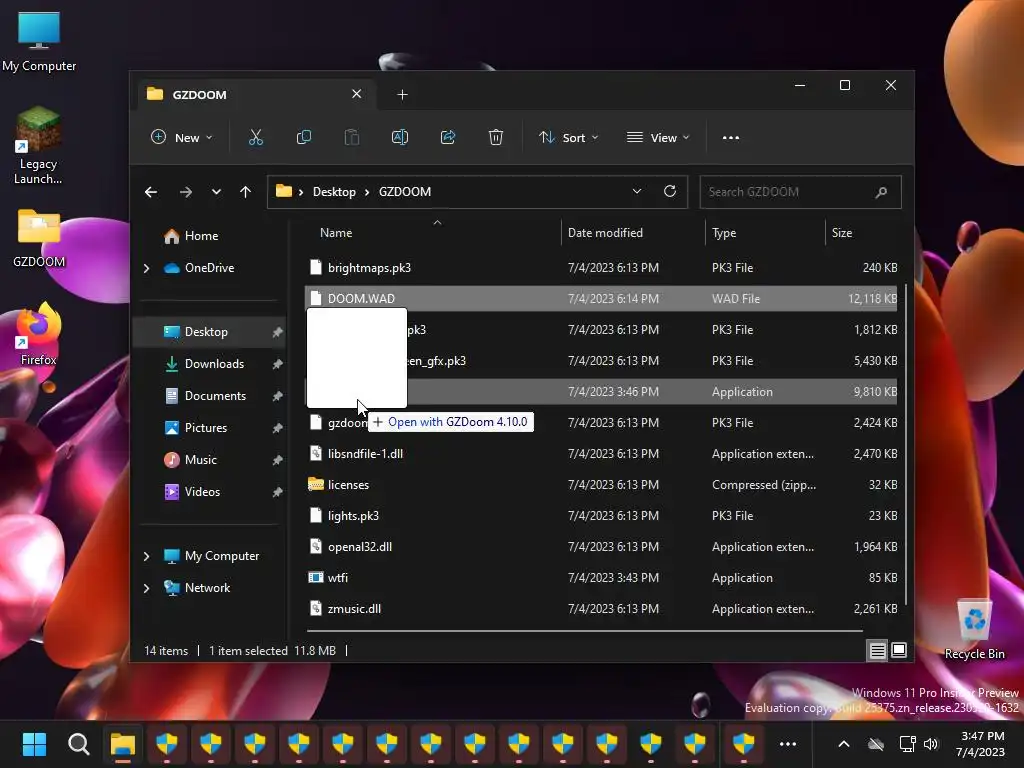The width and height of the screenshot is (1024, 768).
Task: Expand My Computer in navigation pane
Action: (x=146, y=556)
